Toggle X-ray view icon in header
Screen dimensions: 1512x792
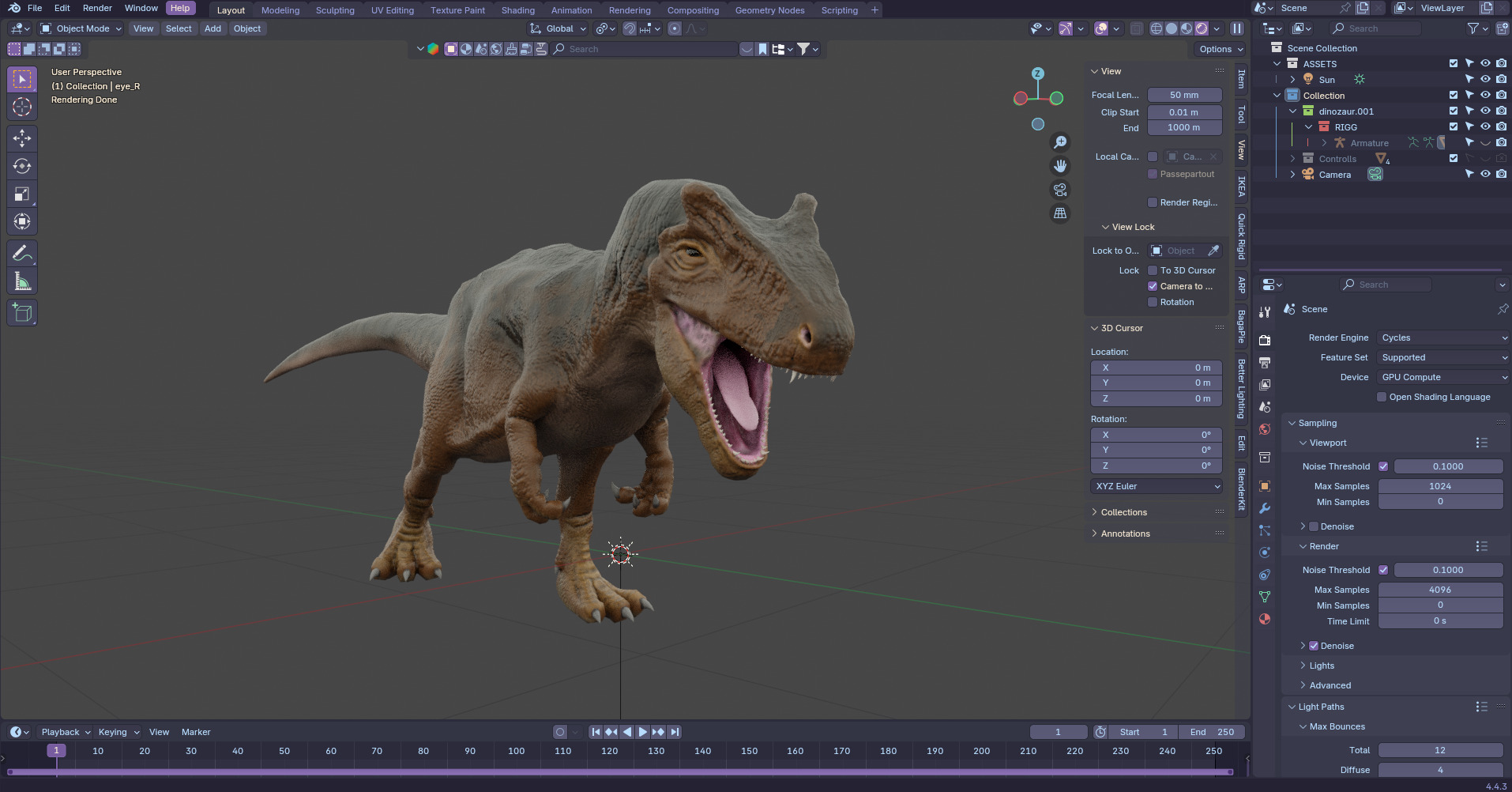click(x=1136, y=28)
